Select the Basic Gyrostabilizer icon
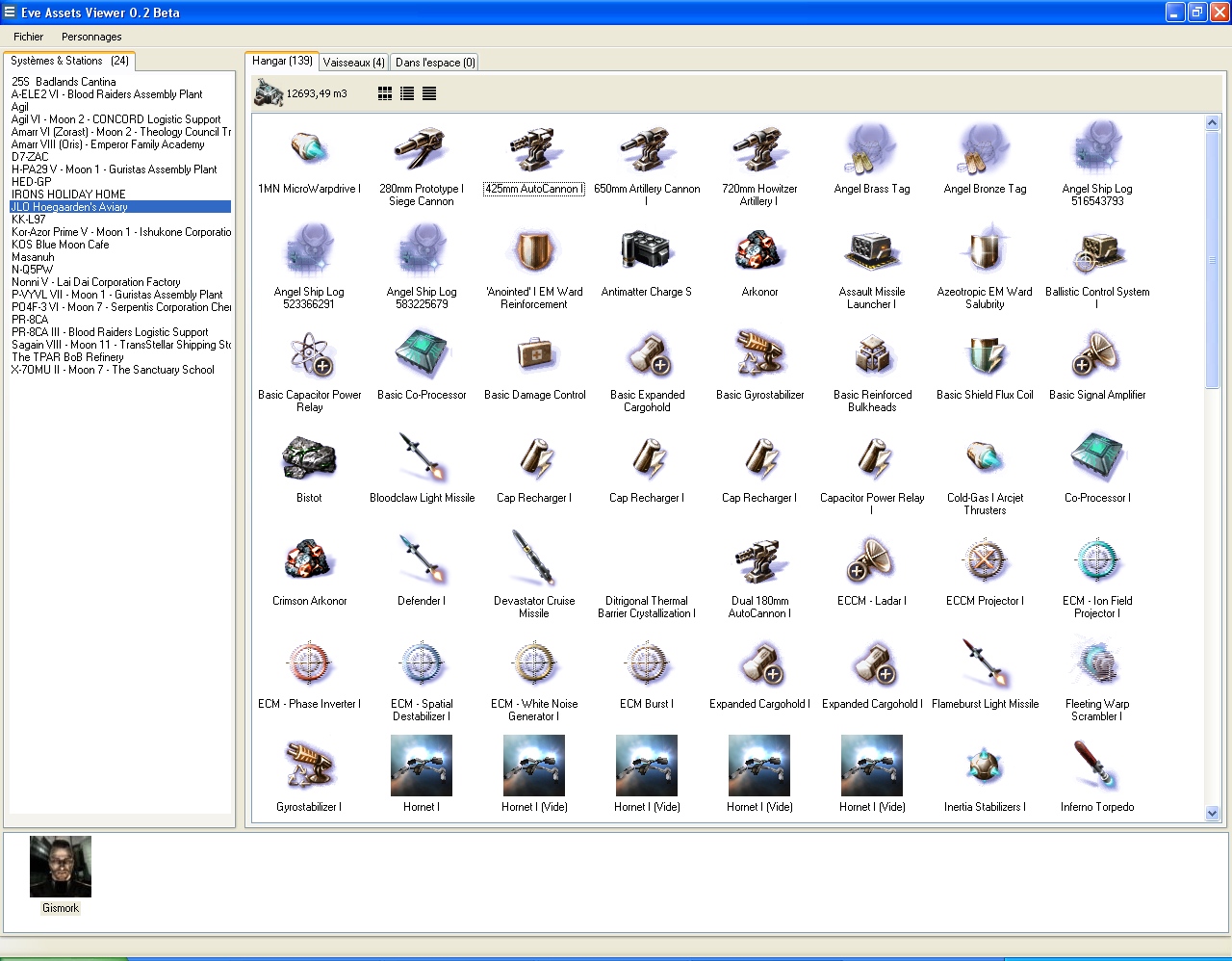The width and height of the screenshot is (1232, 961). tap(759, 355)
